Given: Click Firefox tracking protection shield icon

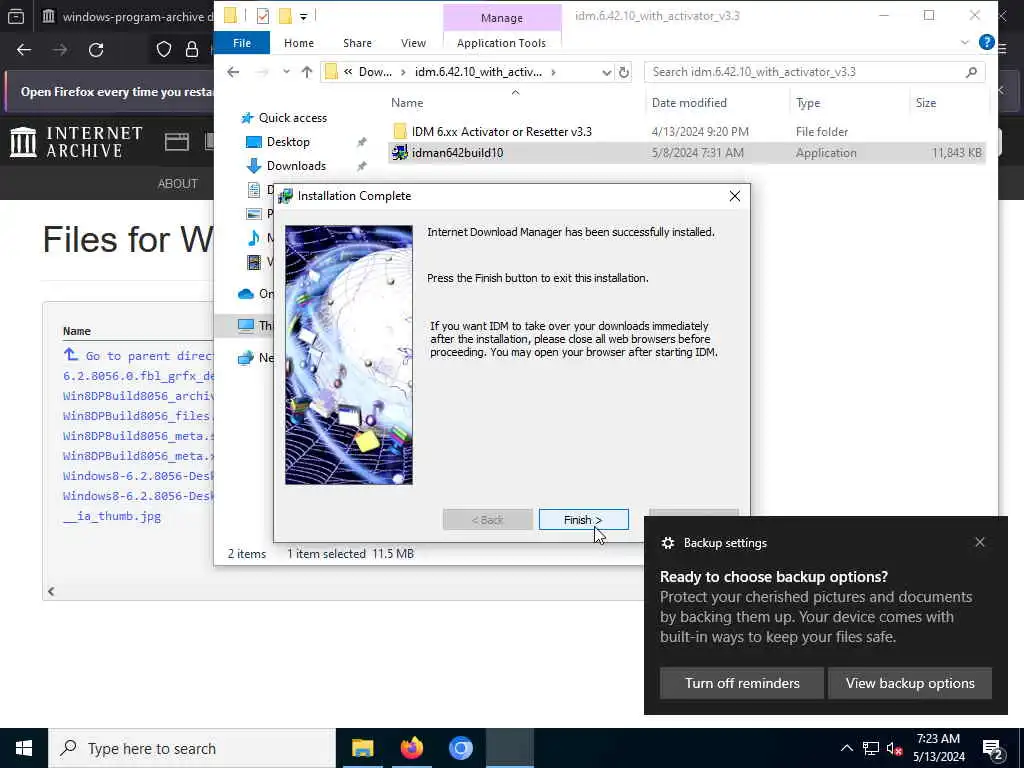Looking at the screenshot, I should [x=163, y=50].
